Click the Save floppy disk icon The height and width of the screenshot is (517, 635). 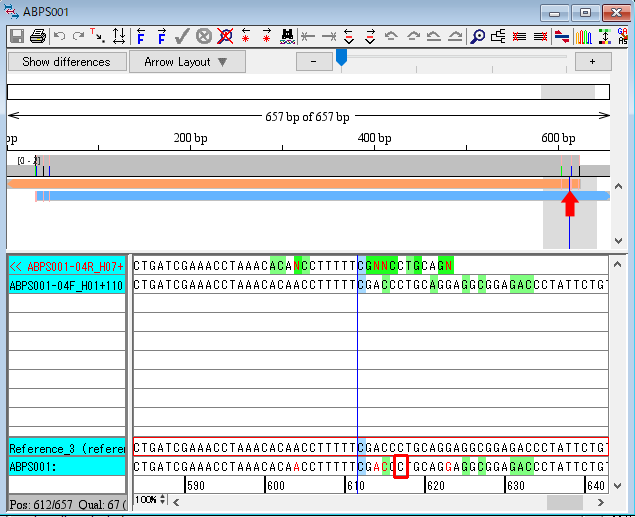tap(16, 36)
